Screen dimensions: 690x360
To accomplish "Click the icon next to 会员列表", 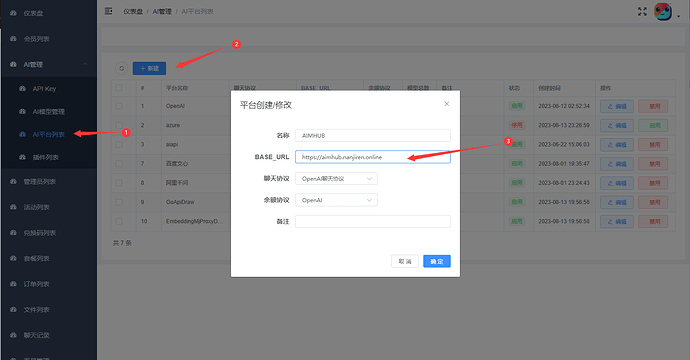I will [x=13, y=39].
